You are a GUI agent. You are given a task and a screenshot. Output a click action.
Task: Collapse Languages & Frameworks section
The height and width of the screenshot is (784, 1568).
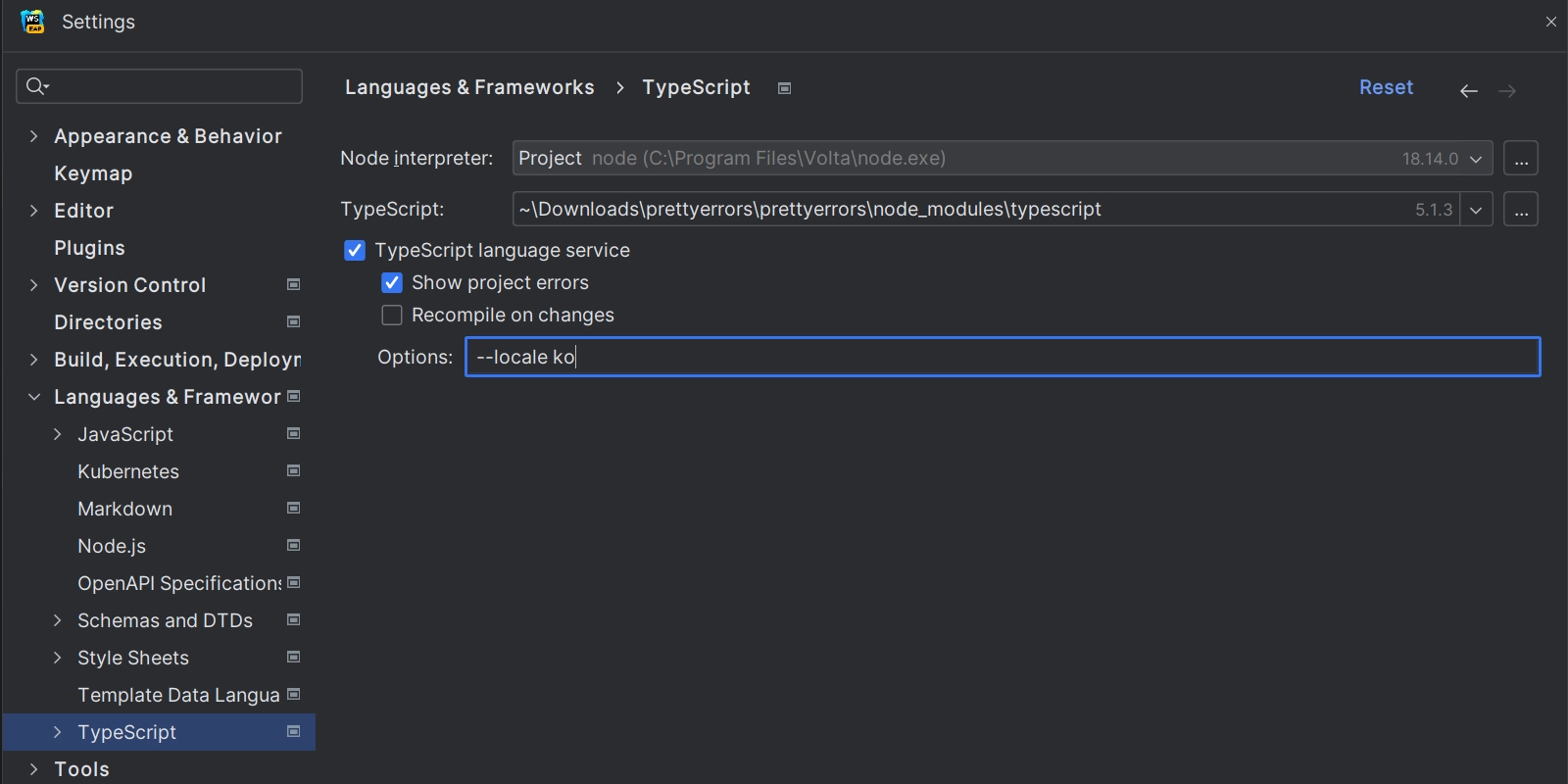(34, 397)
